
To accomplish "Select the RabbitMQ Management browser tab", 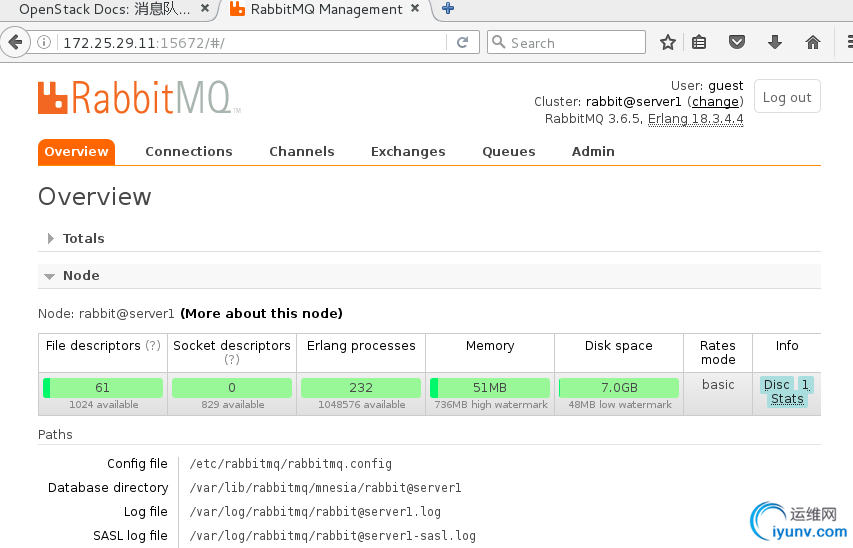I will pos(325,9).
